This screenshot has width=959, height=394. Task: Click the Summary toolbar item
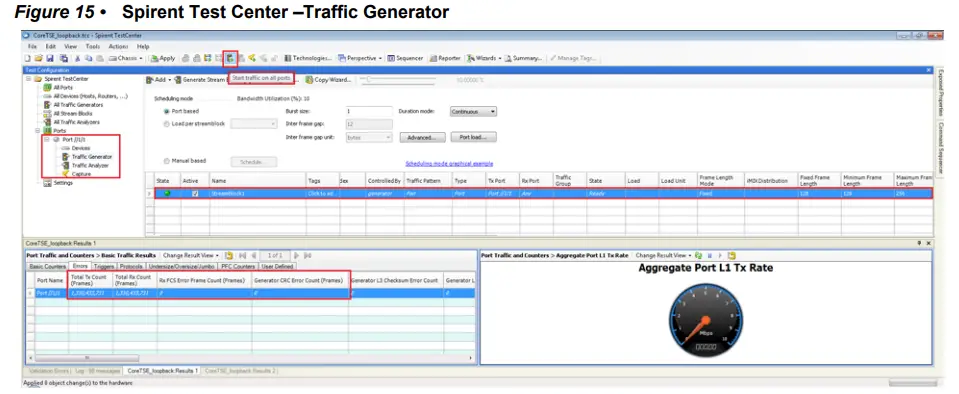coord(524,58)
